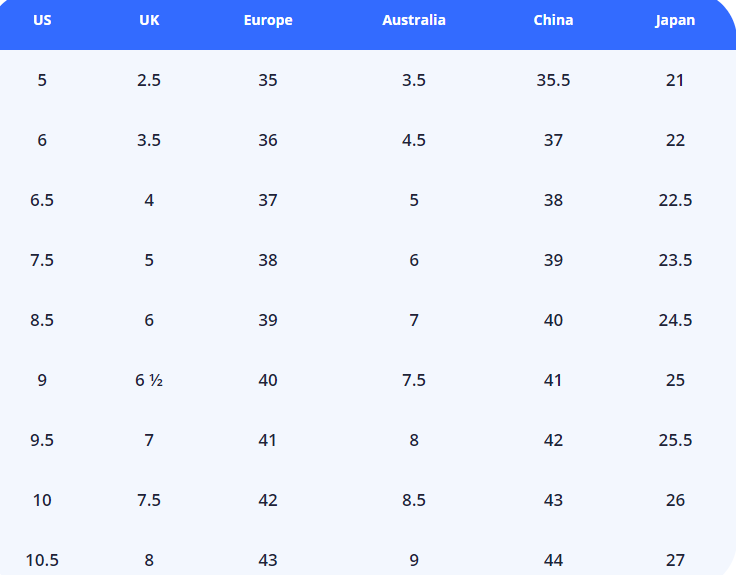Click Japan size 24.5 cell
The width and height of the screenshot is (736, 575).
point(675,320)
